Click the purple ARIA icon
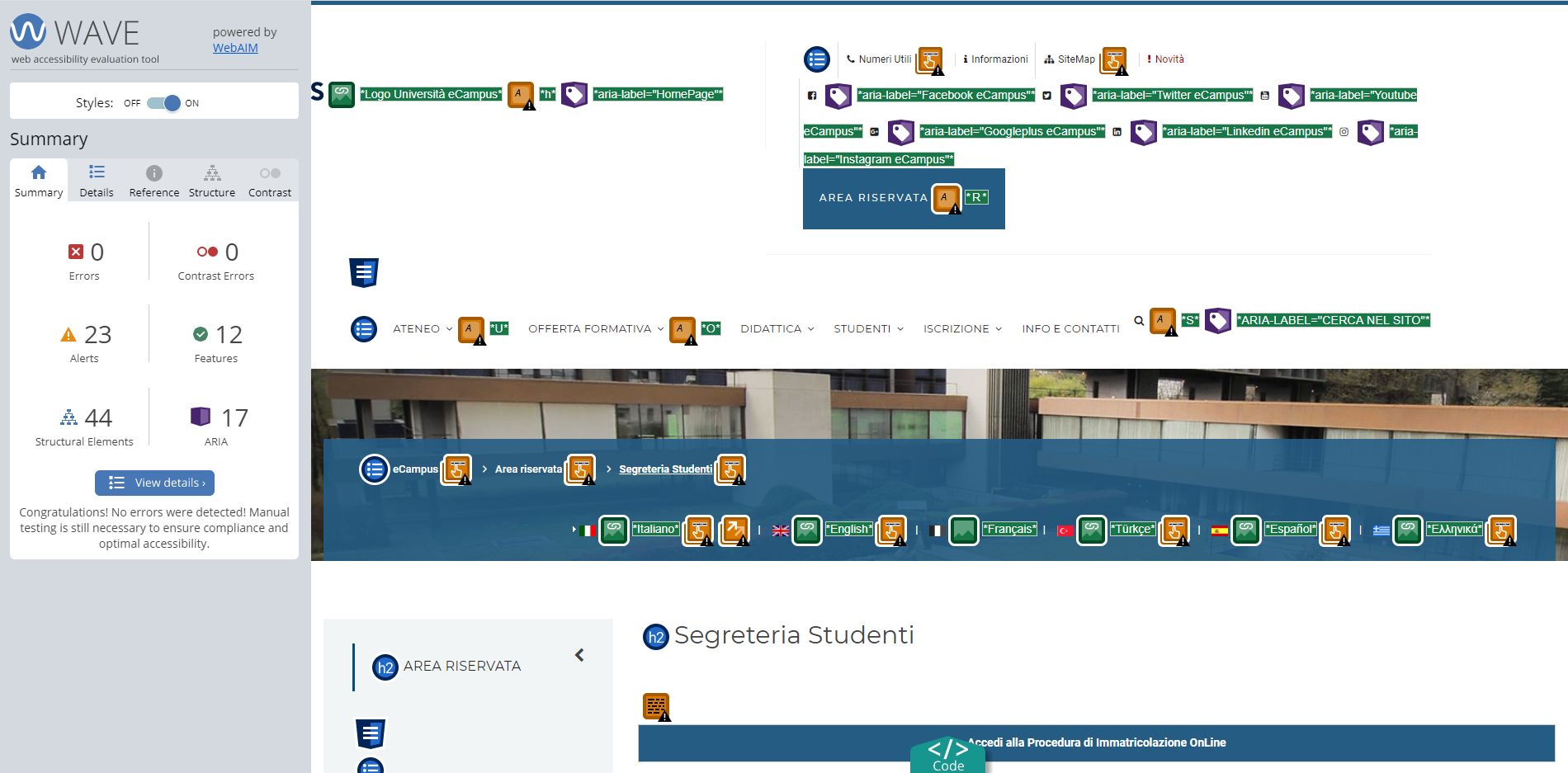The image size is (1568, 773). (201, 417)
